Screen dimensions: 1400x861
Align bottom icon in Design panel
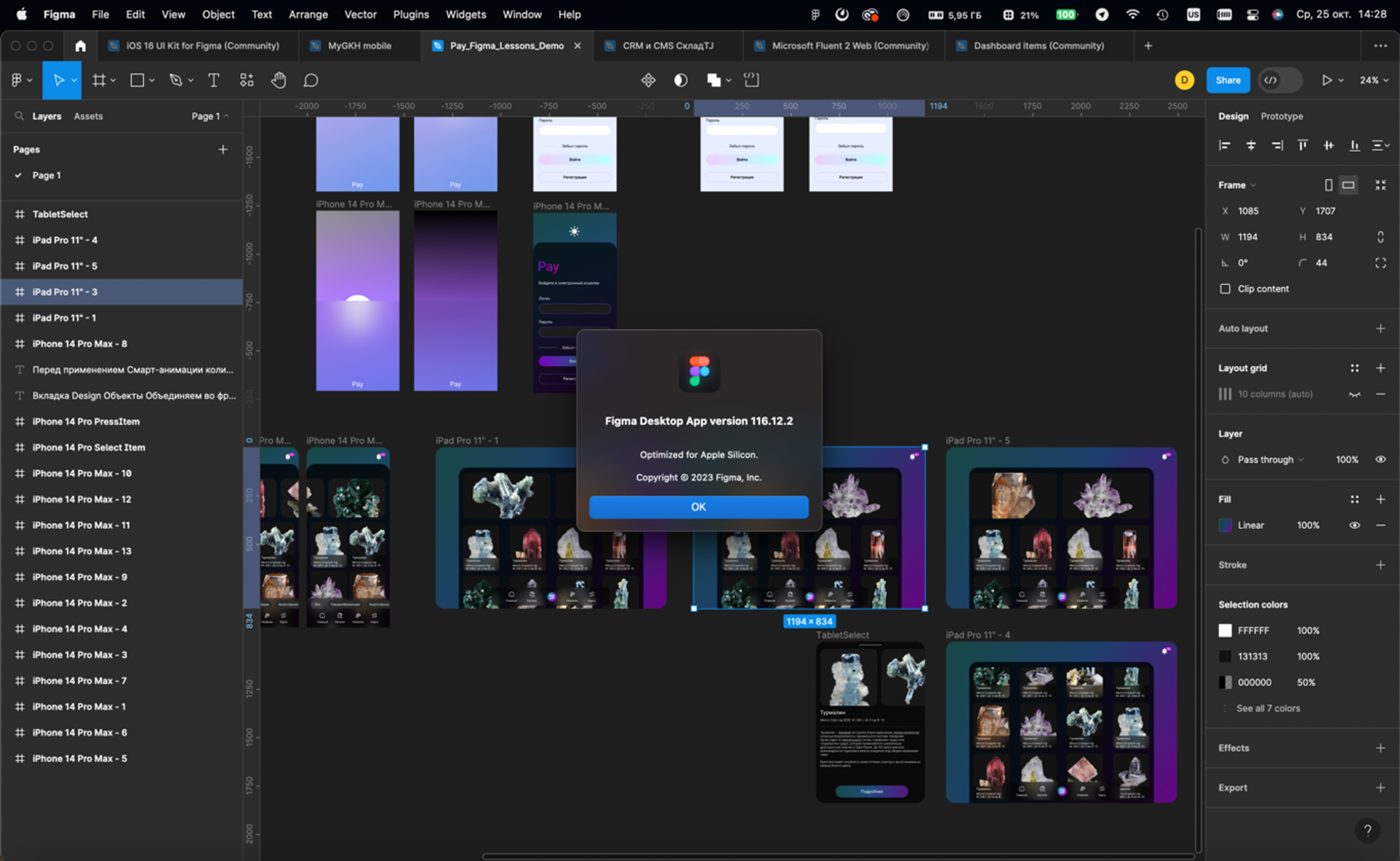pyautogui.click(x=1354, y=146)
